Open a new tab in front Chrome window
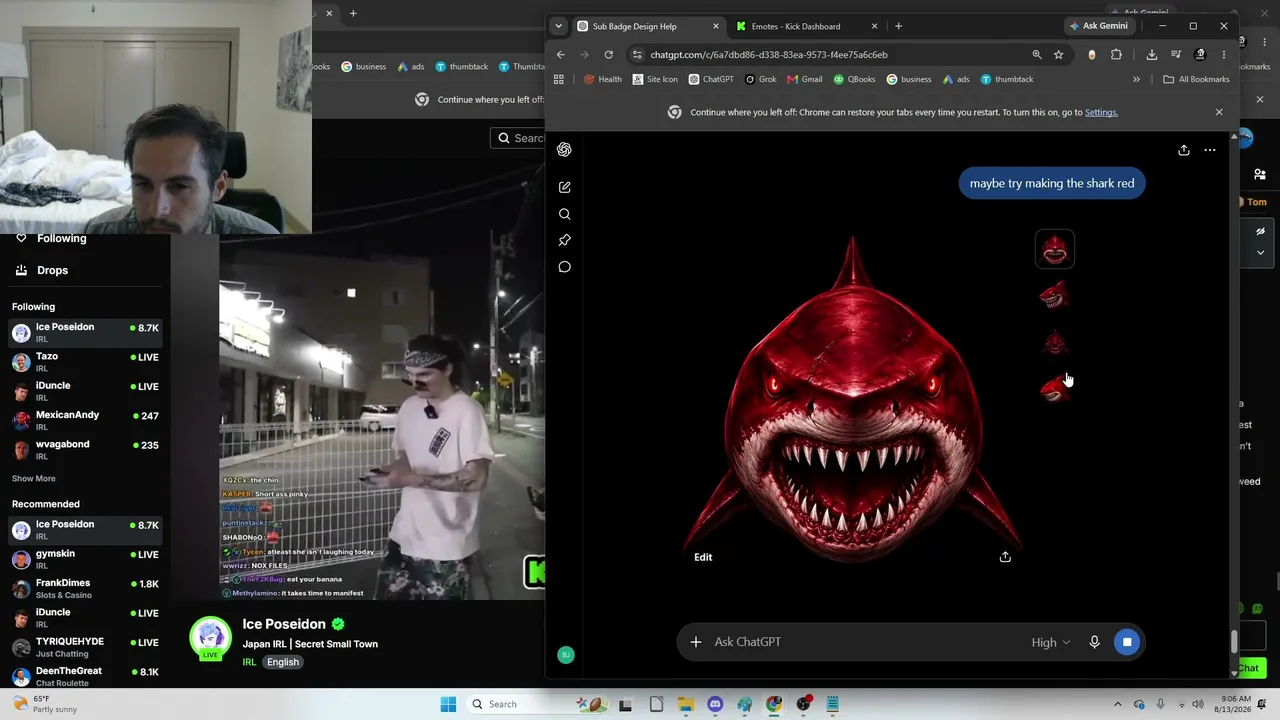This screenshot has height=720, width=1280. pyautogui.click(x=898, y=26)
